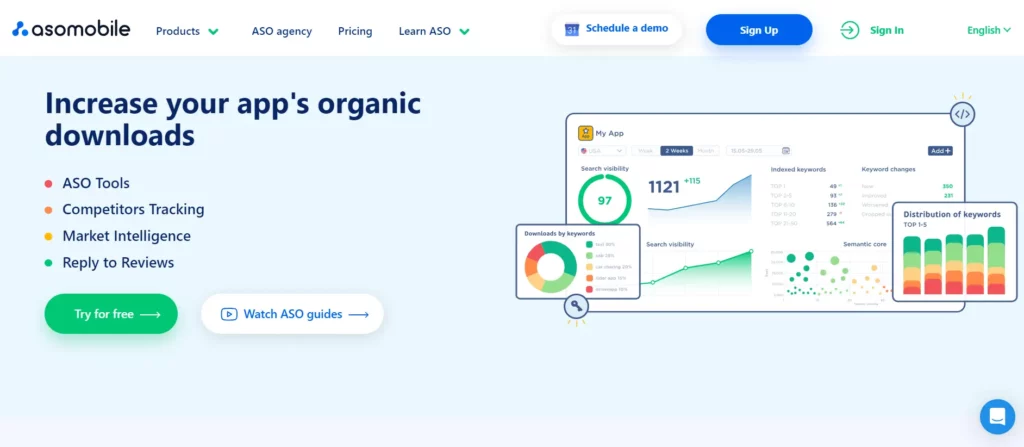
Task: Click the Sign Up button
Action: point(758,30)
